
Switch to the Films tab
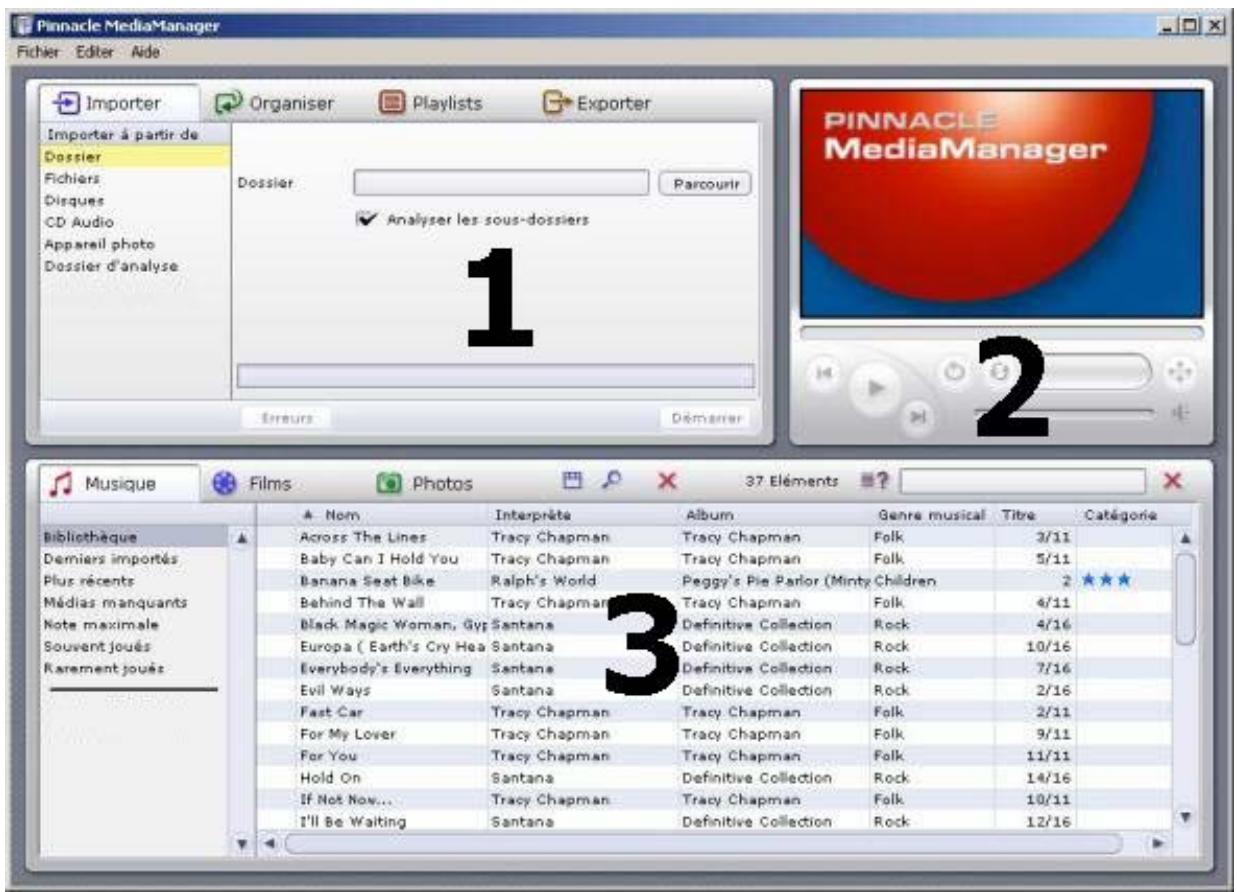click(x=251, y=484)
